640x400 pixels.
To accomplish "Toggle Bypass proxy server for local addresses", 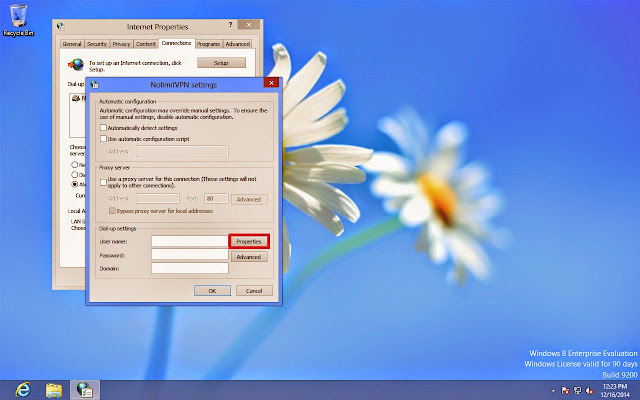I will pos(112,211).
